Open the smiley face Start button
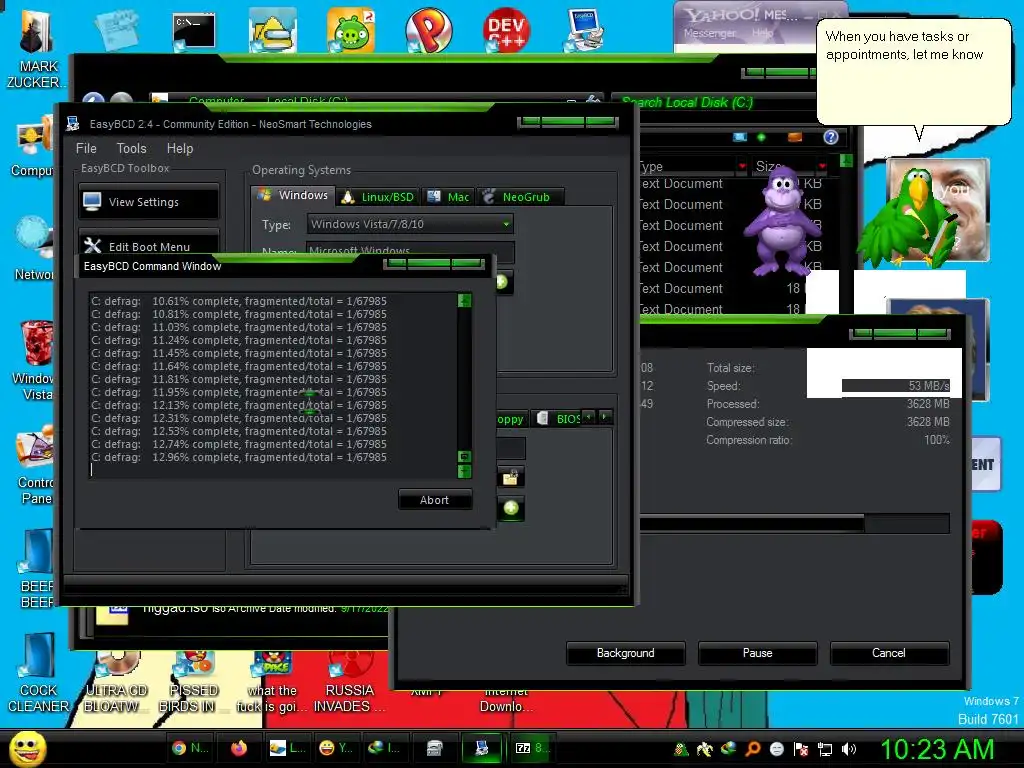The image size is (1024, 768). tap(27, 748)
